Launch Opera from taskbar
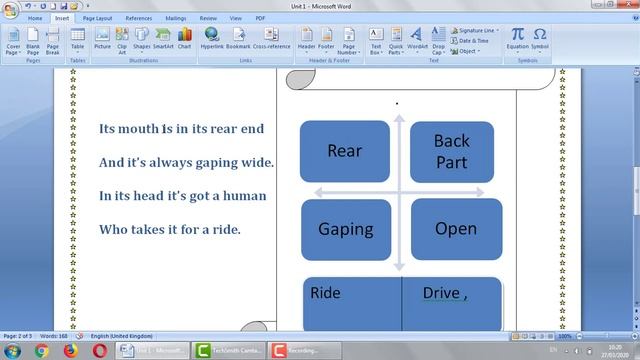Viewport: 640px width, 360px height. click(100, 351)
